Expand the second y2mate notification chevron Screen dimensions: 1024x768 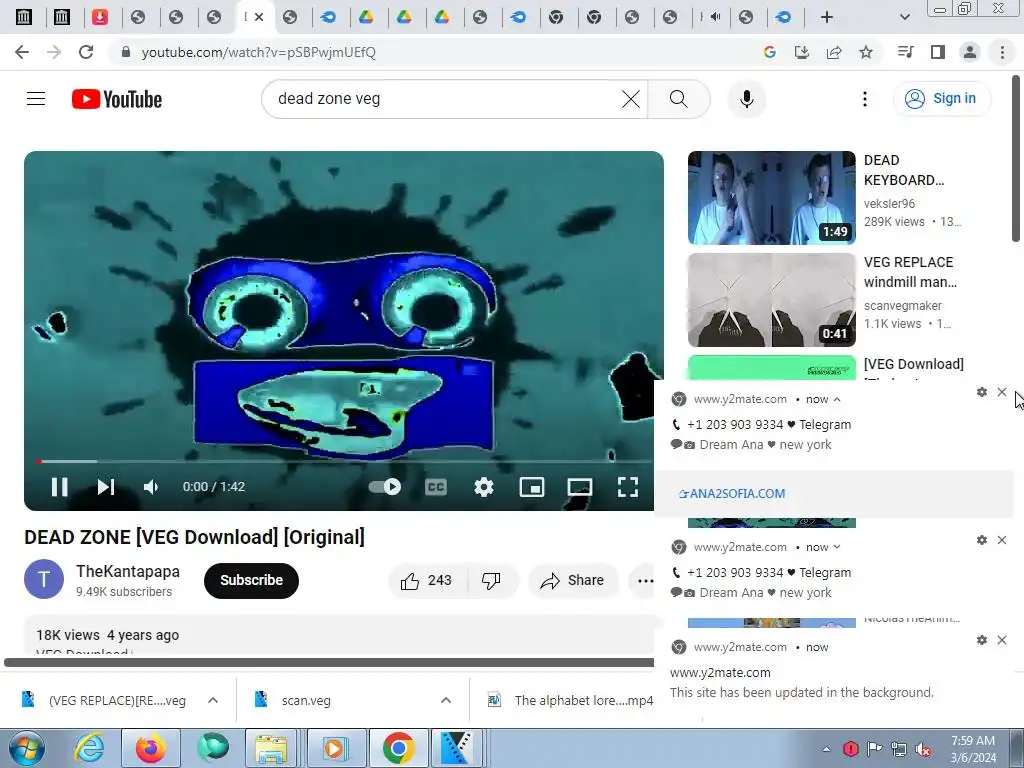(x=837, y=547)
